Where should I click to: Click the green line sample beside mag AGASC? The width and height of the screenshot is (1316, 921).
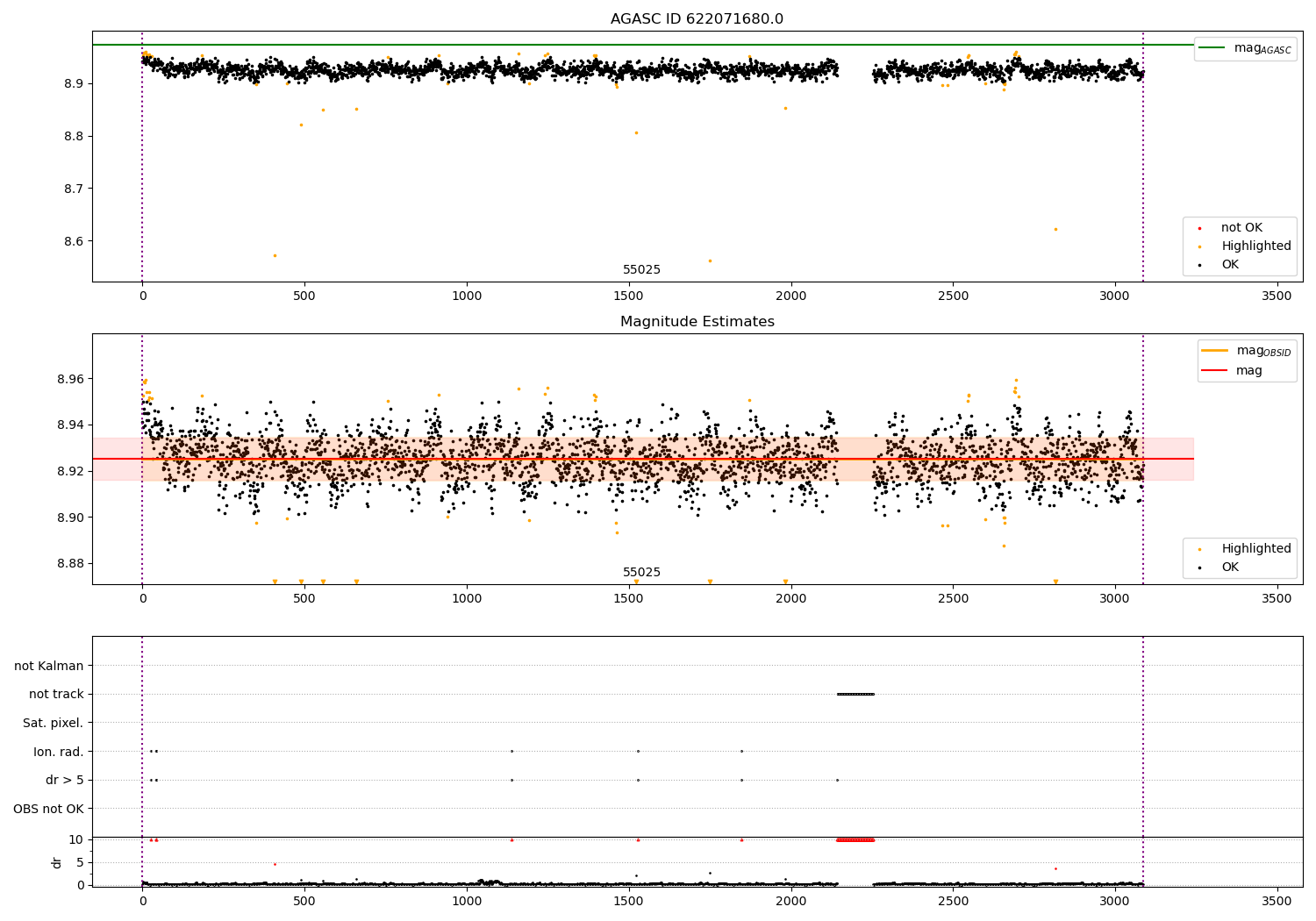[x=1212, y=48]
